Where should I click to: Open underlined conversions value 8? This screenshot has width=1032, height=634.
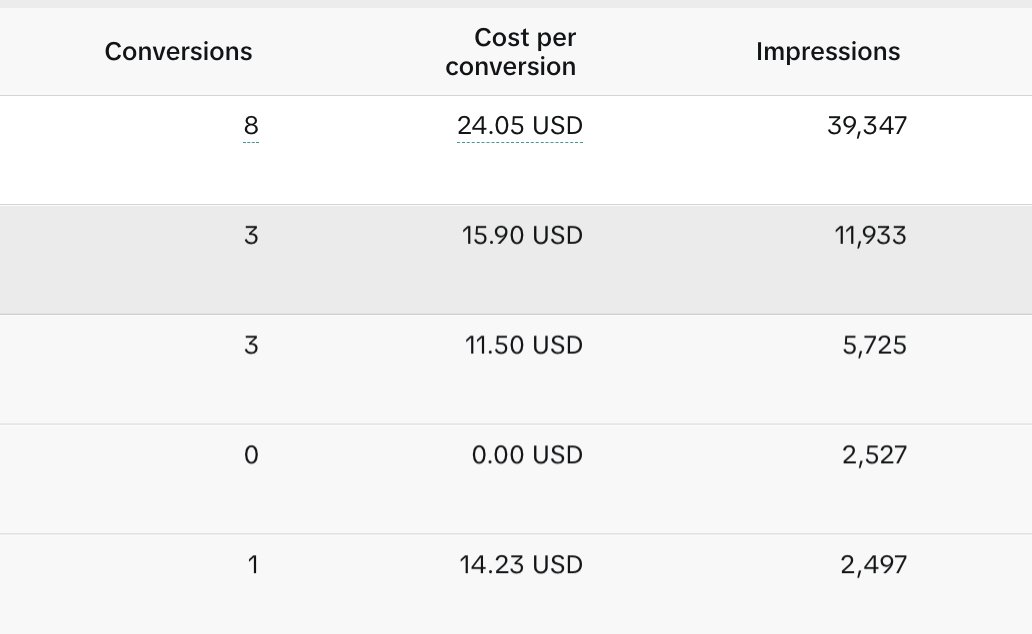click(x=251, y=126)
